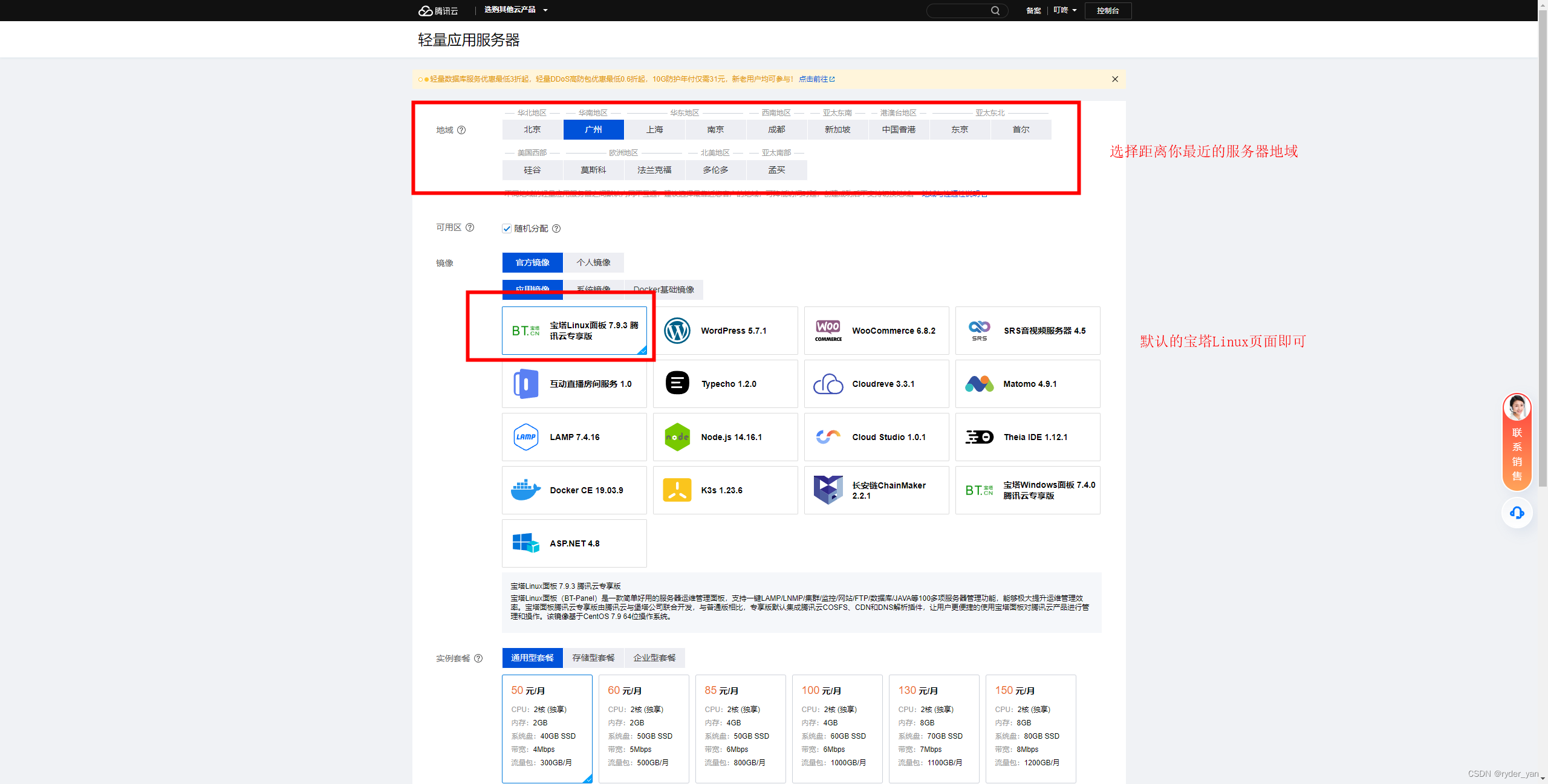Screen dimensions: 1548x784
Task: Choose the ASP.NET 4.8 Windows icon
Action: (x=525, y=543)
